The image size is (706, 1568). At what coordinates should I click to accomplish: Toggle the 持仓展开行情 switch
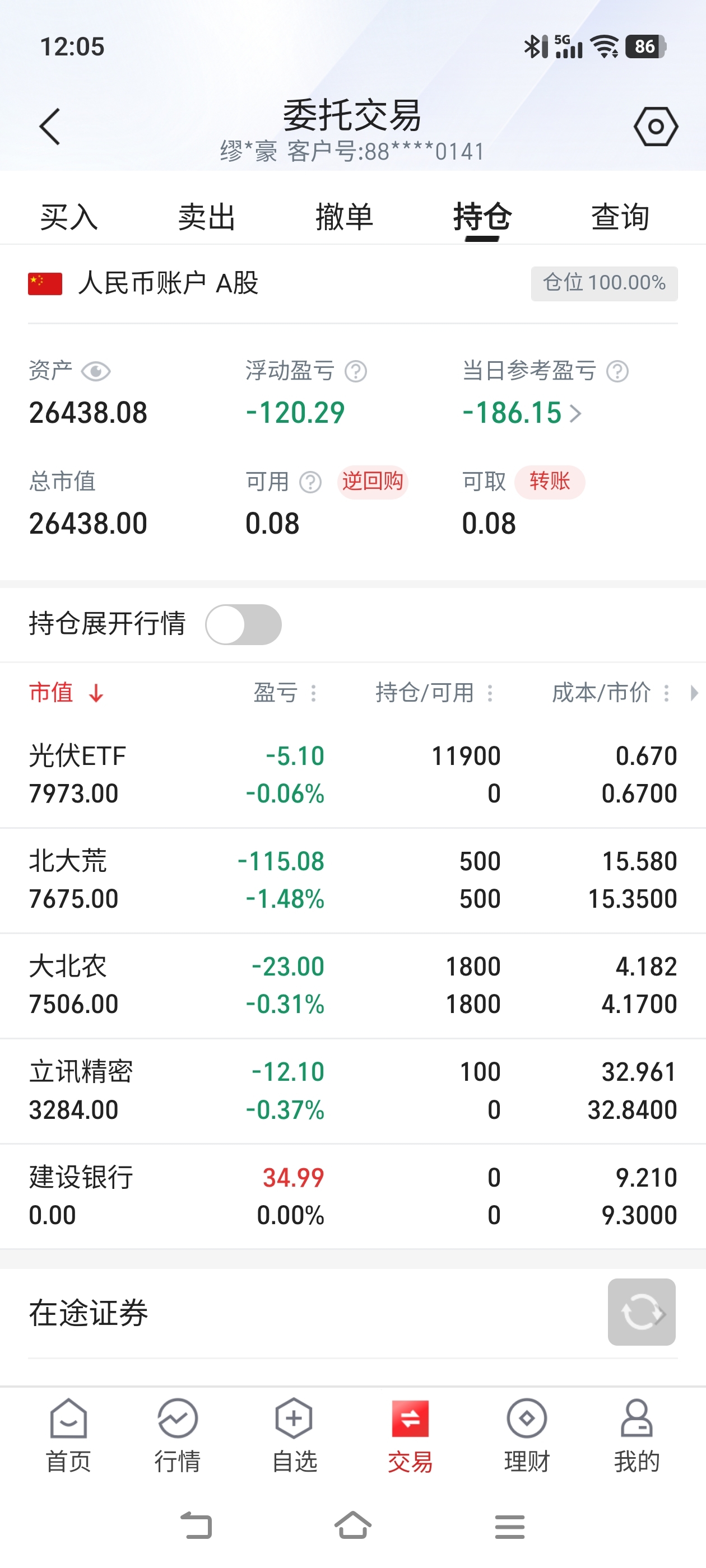244,624
